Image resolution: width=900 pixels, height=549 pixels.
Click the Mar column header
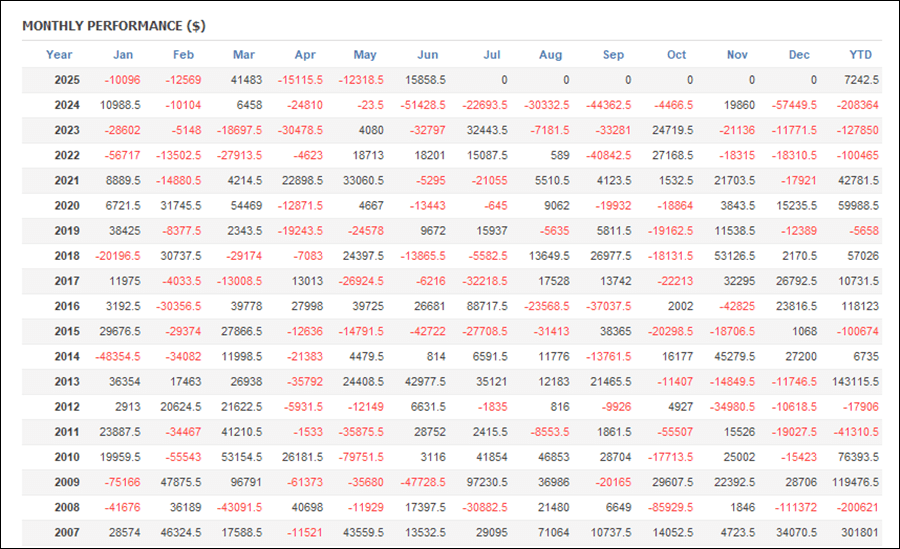click(243, 55)
